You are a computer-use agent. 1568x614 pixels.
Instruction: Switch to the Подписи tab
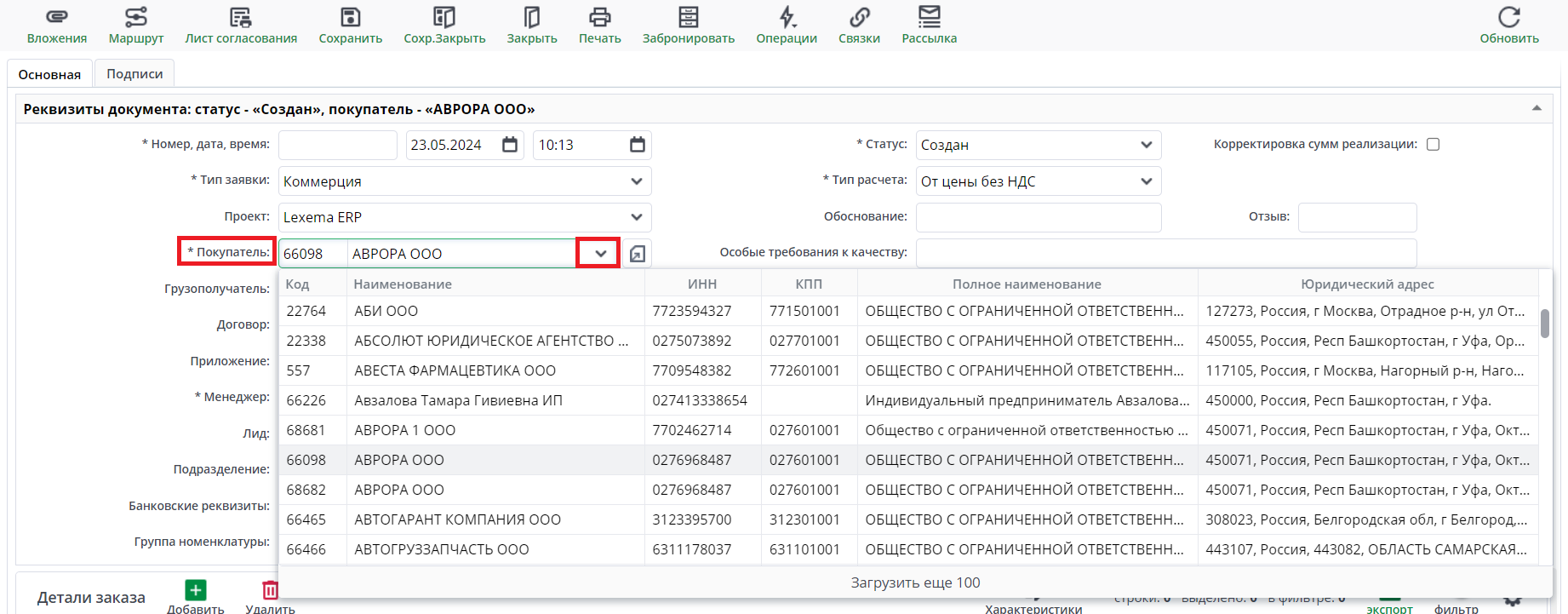point(134,74)
